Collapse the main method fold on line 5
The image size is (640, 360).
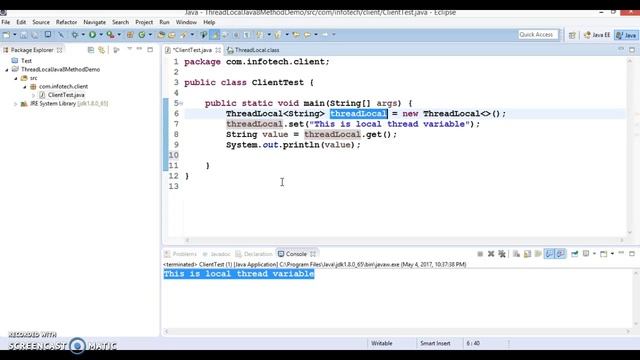181,103
